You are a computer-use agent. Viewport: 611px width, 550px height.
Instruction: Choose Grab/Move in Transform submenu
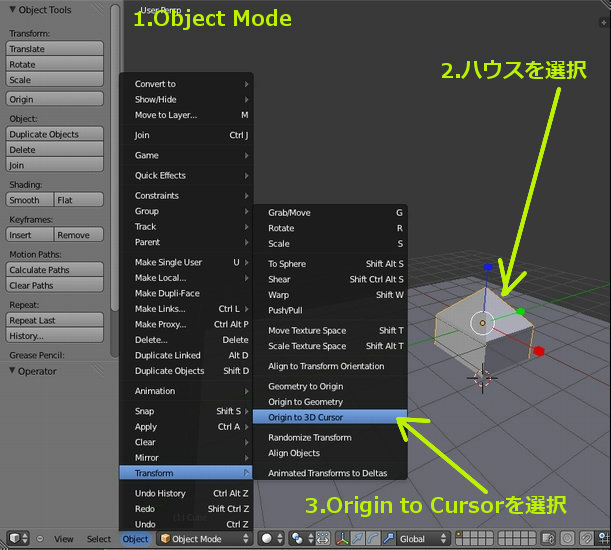[x=330, y=213]
